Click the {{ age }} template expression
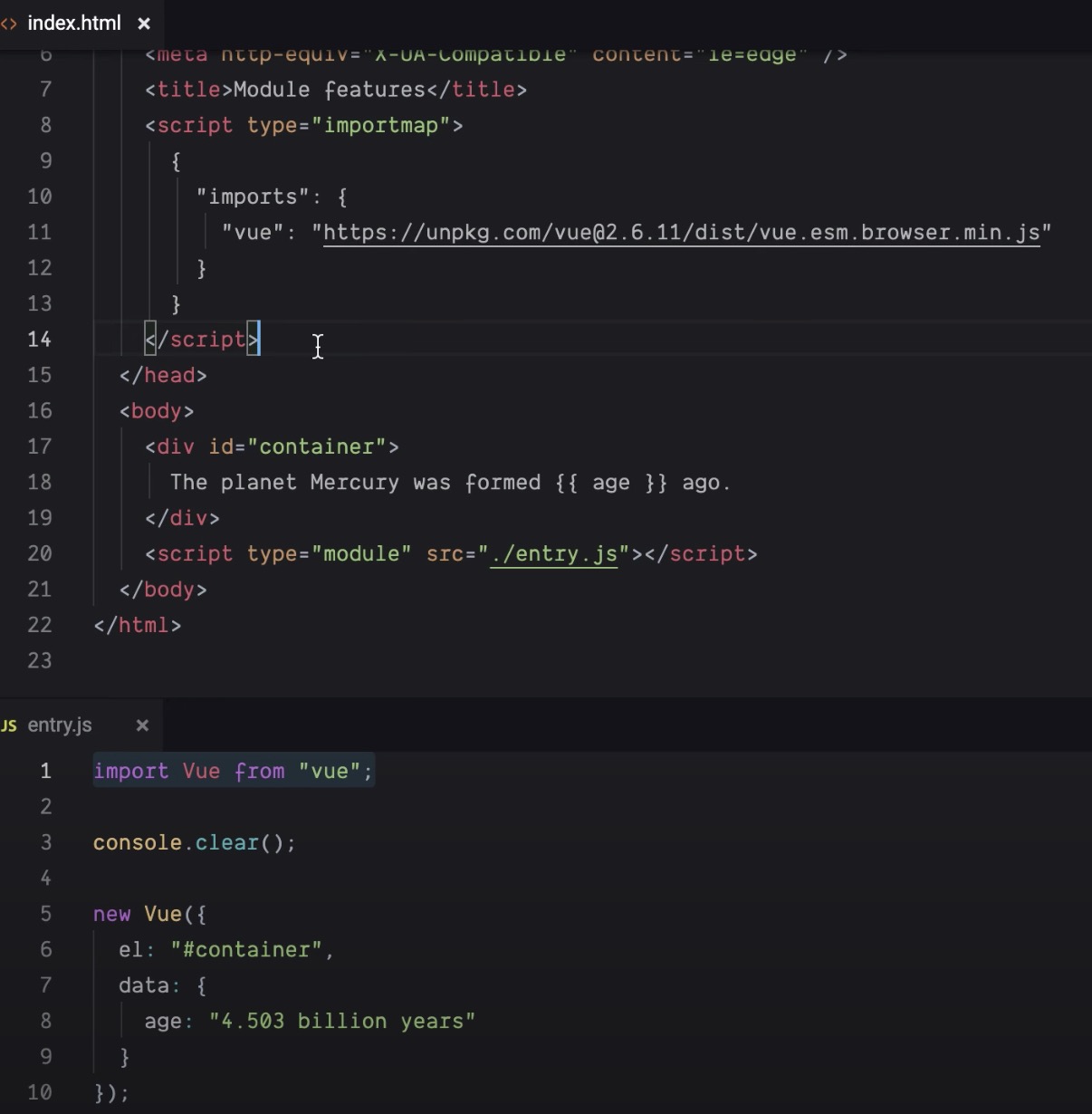Screen dimensions: 1092x1114 point(611,483)
